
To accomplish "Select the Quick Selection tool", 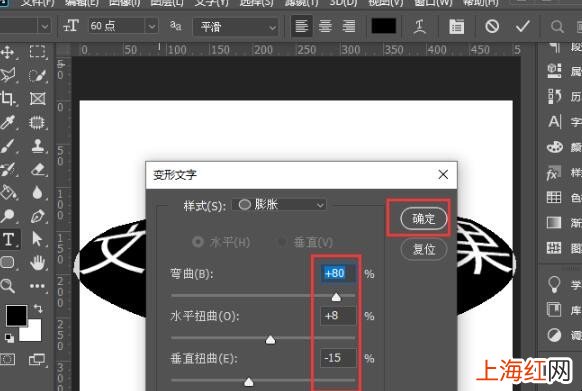I will click(37, 75).
